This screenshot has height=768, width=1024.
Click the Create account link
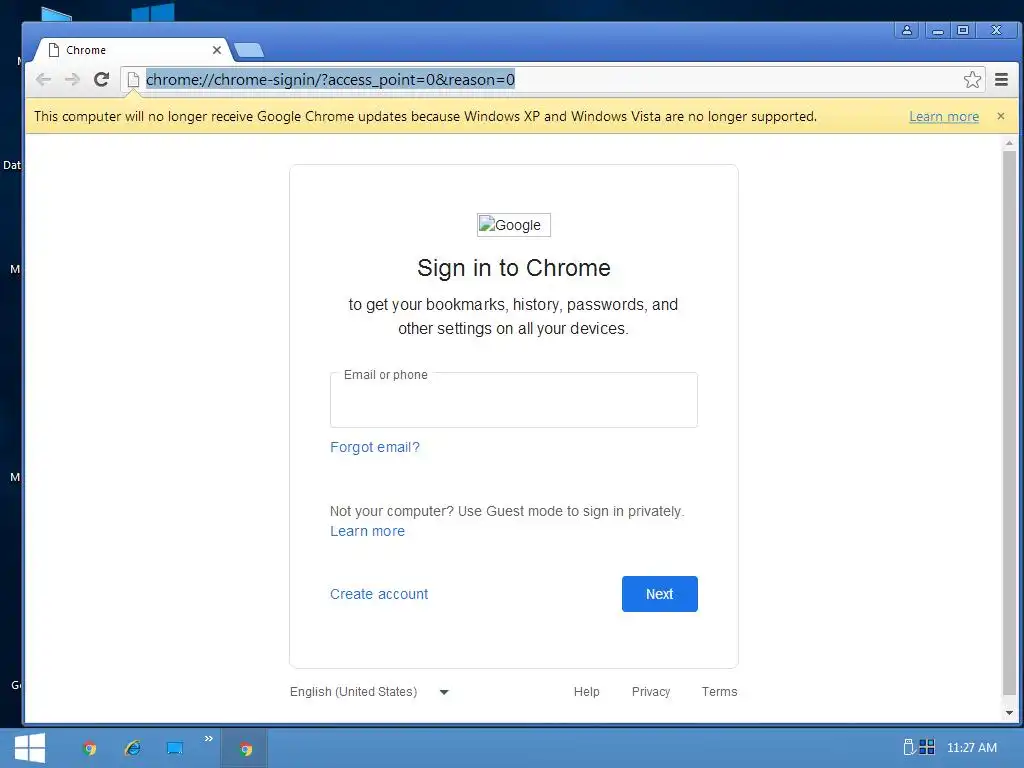(x=379, y=594)
